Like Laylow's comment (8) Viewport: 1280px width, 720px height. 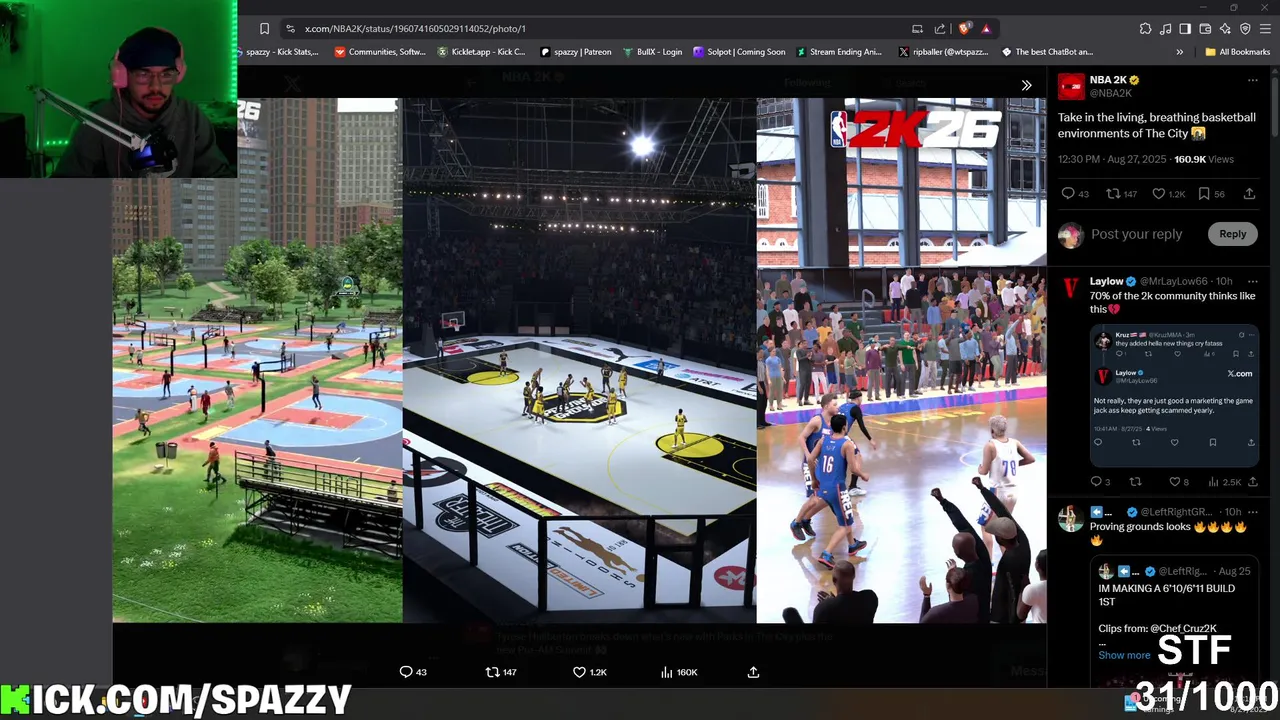pos(1179,482)
